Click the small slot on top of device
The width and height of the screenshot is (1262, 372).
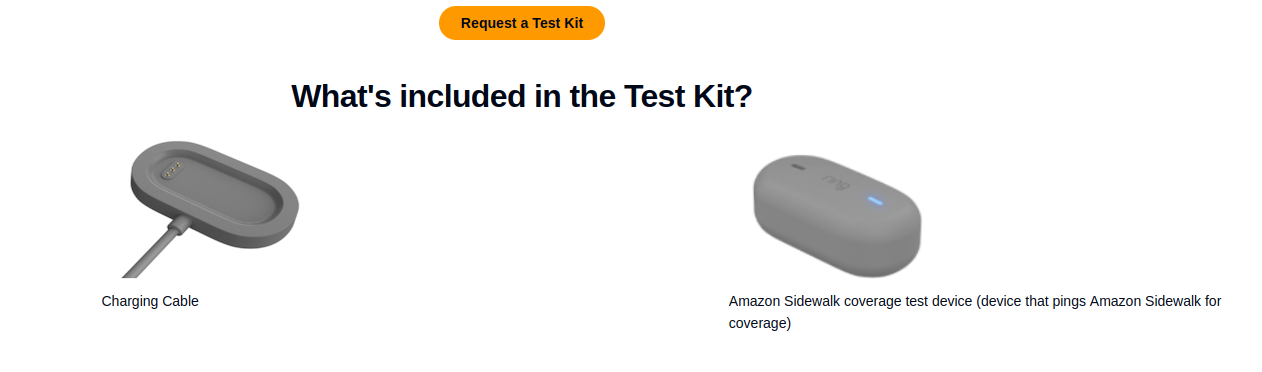tap(797, 166)
